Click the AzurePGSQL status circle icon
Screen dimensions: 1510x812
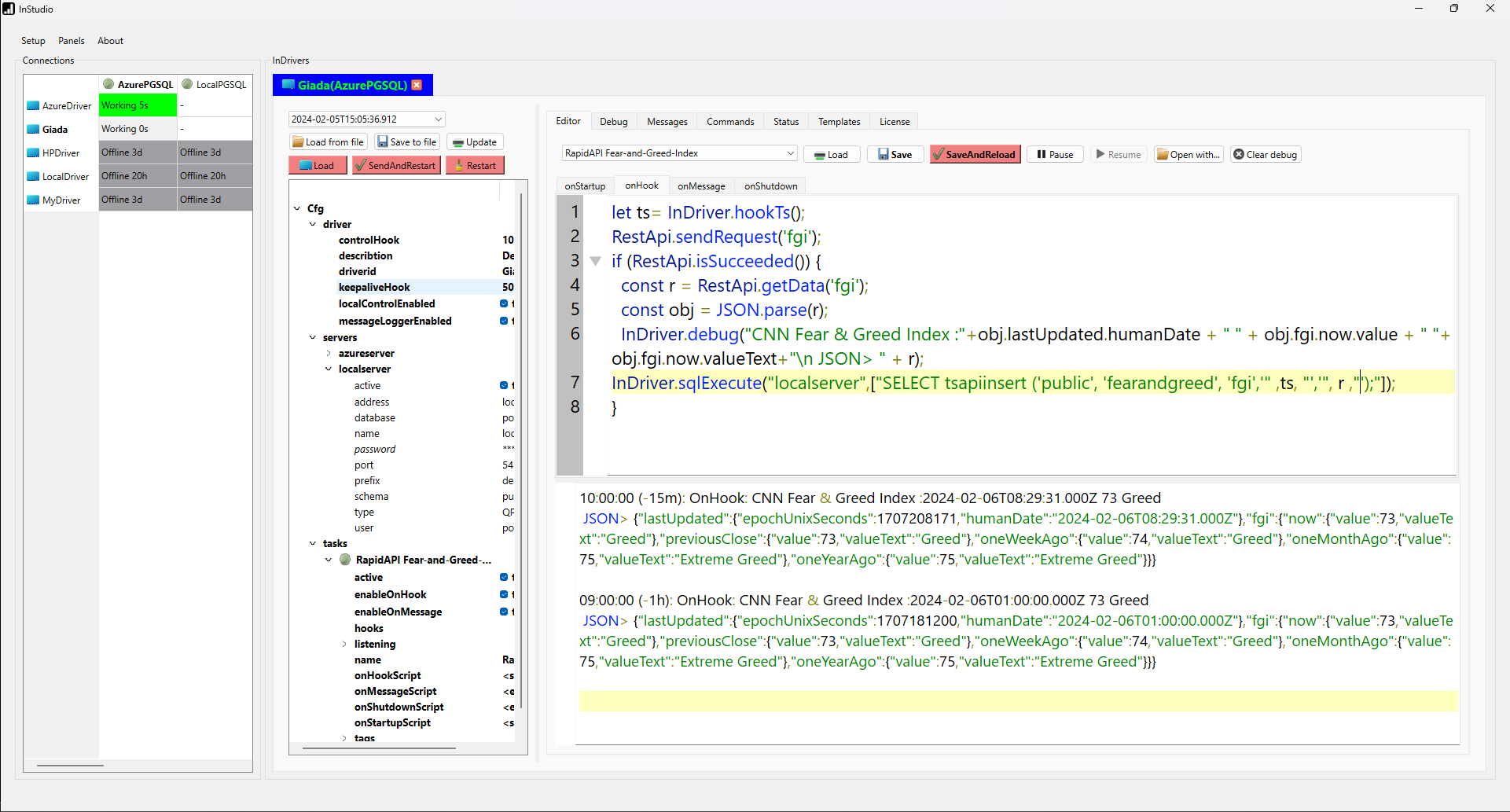(x=108, y=84)
